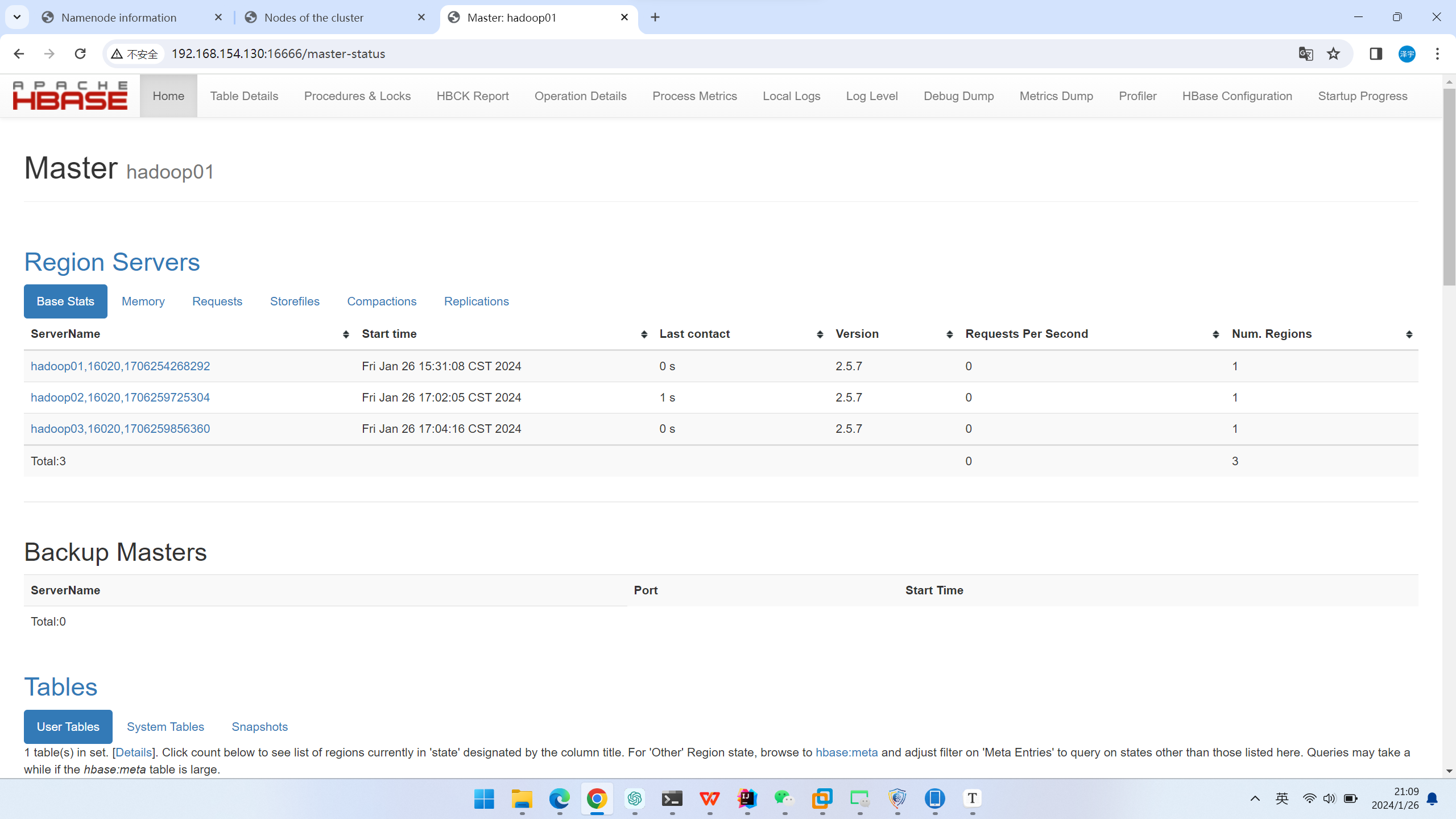Open a new browser tab
The height and width of the screenshot is (819, 1456).
tap(655, 17)
